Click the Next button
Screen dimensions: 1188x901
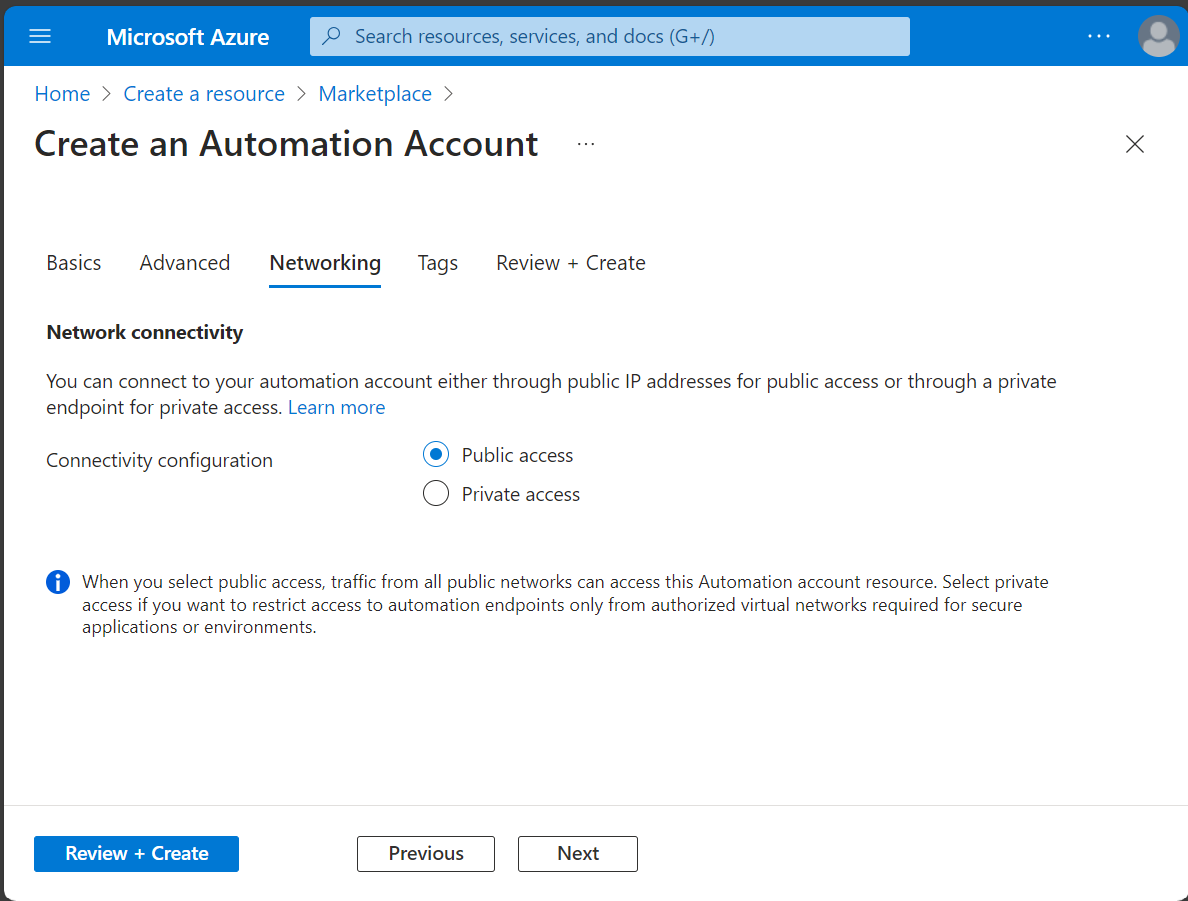[577, 853]
